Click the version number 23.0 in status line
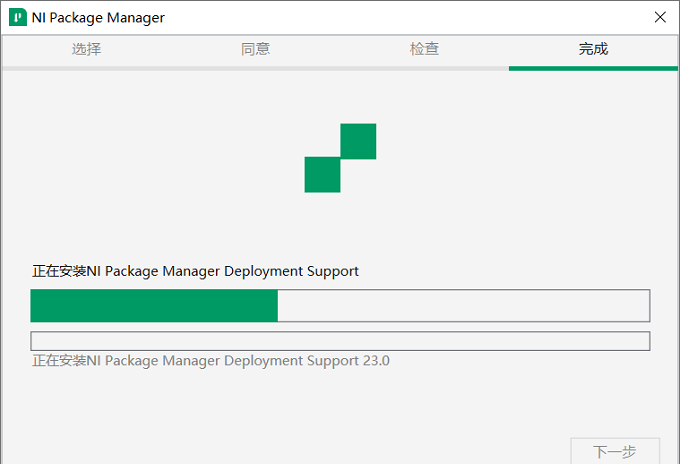The width and height of the screenshot is (680, 464). pos(376,361)
